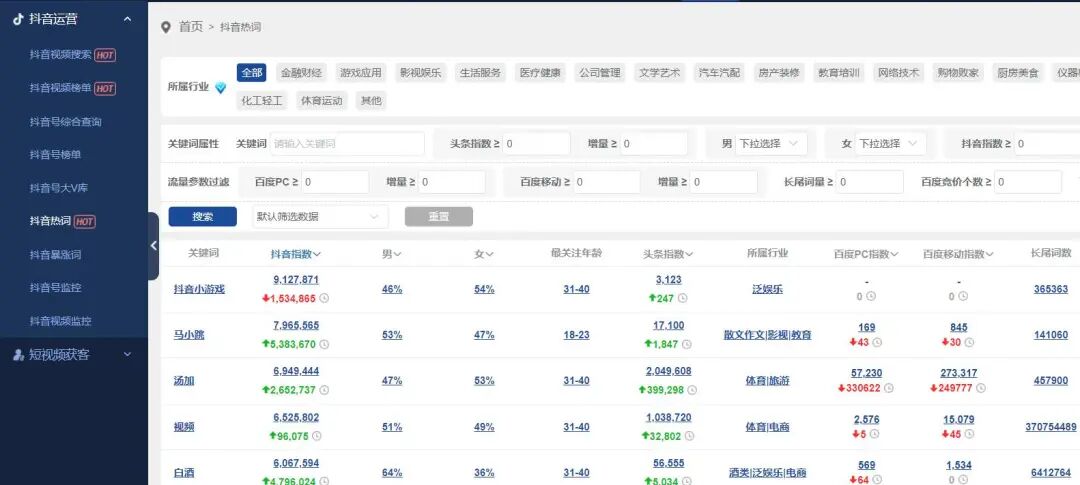The width and height of the screenshot is (1080, 485).
Task: Open the 默认筛选数据 dropdown
Action: click(320, 216)
